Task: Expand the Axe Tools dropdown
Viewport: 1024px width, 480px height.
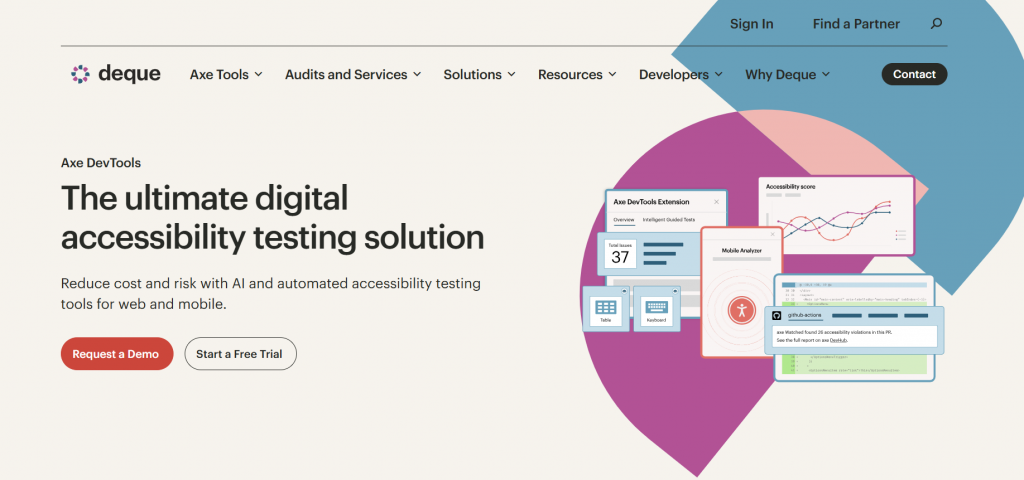Action: [226, 74]
